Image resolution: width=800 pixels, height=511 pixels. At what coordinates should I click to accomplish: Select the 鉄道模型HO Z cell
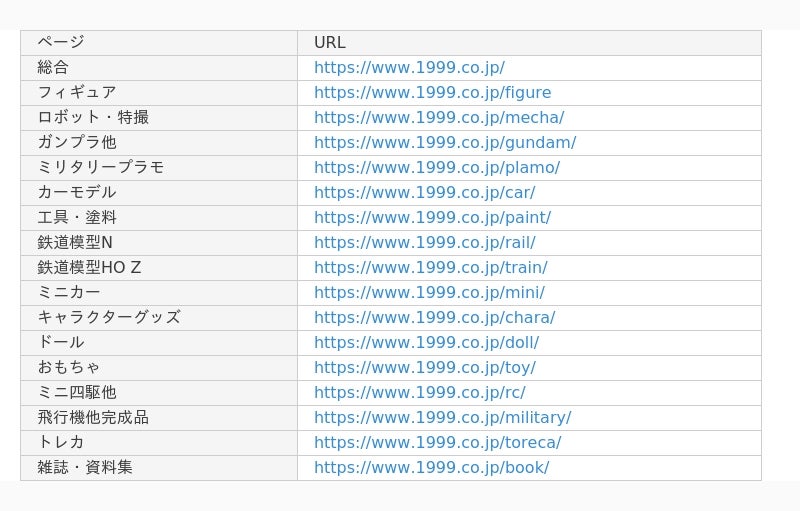pyautogui.click(x=159, y=268)
